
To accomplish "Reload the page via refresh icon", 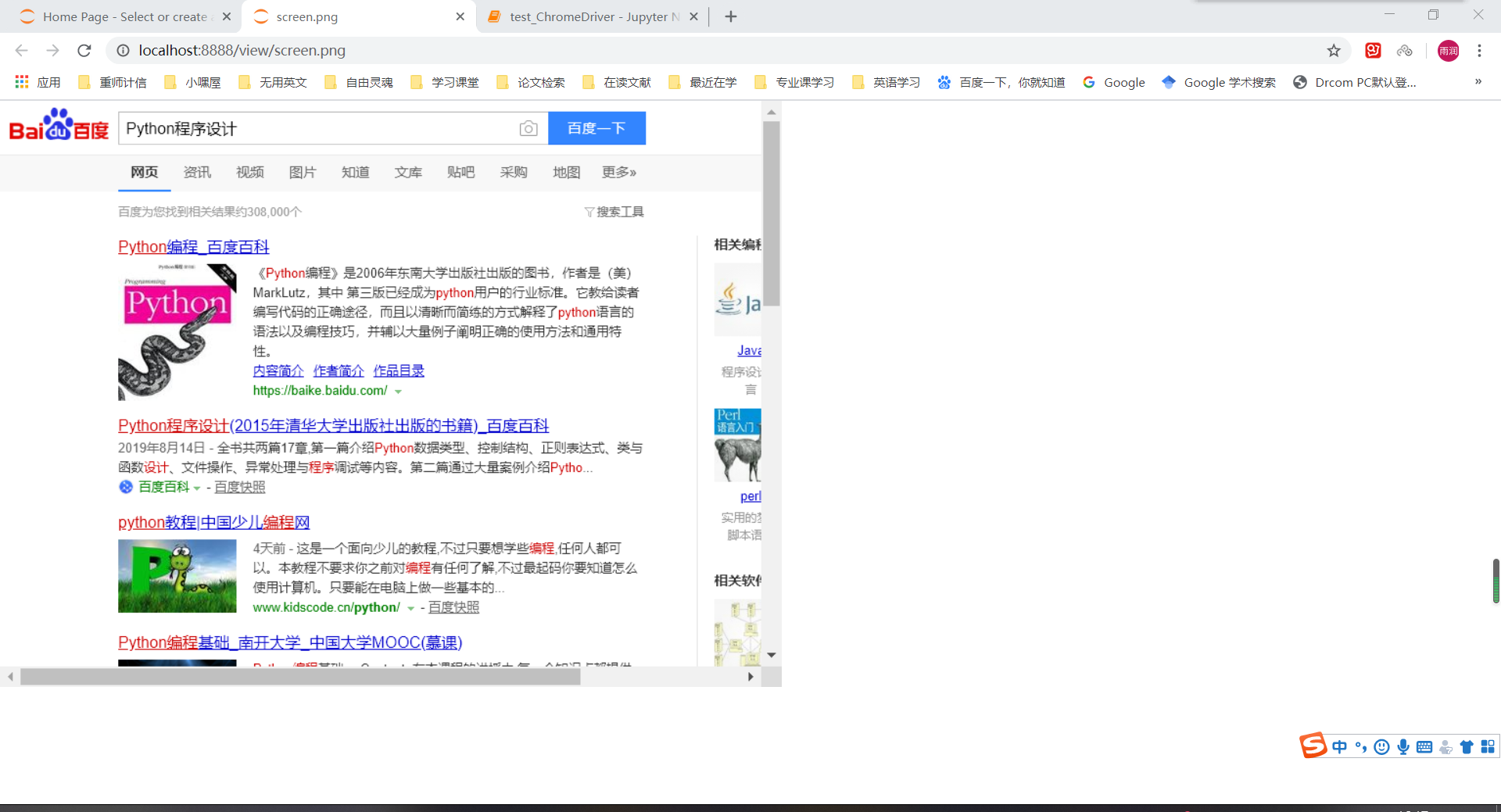I will [x=84, y=50].
